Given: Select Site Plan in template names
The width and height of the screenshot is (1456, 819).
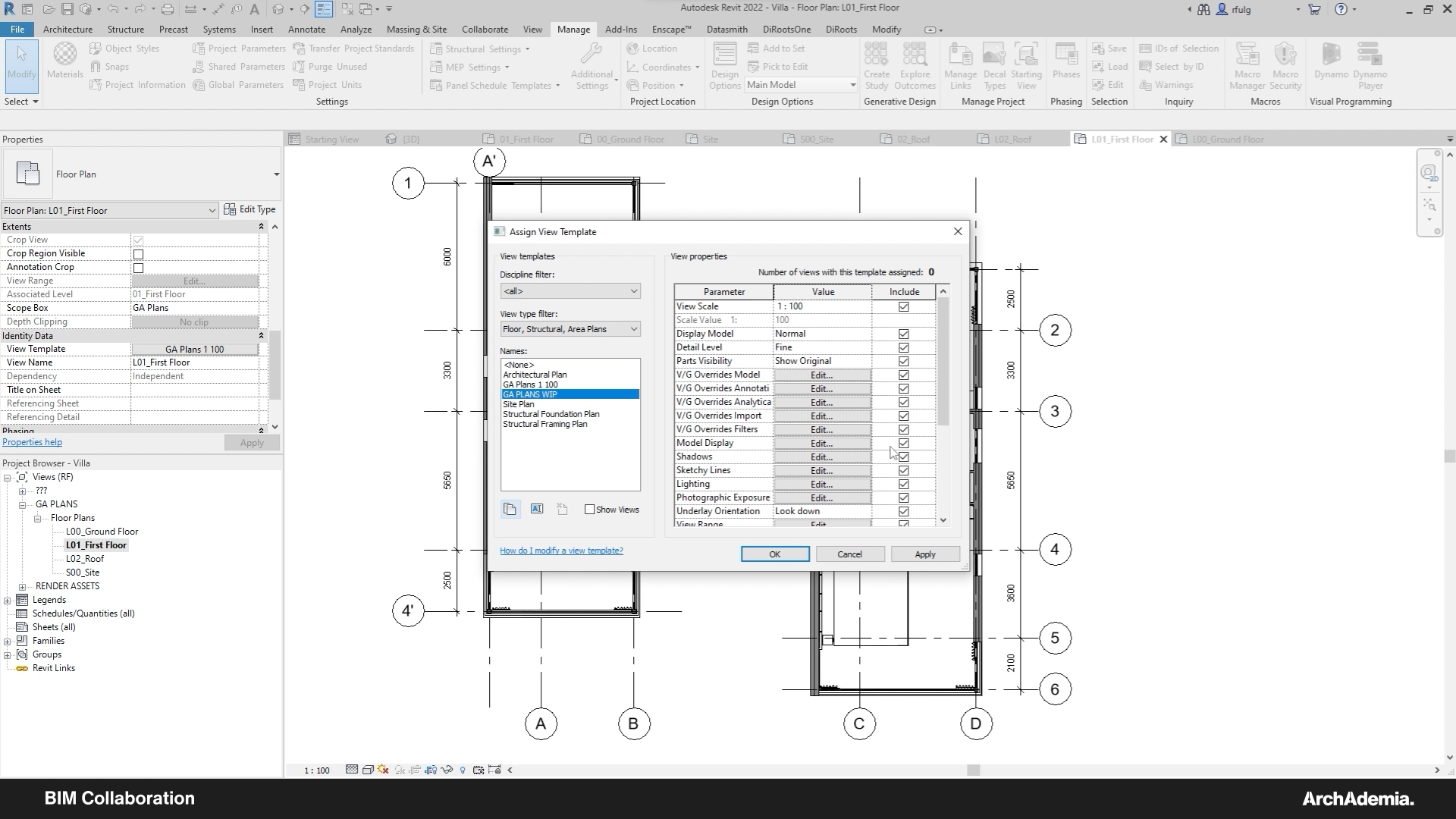Looking at the screenshot, I should pos(519,404).
